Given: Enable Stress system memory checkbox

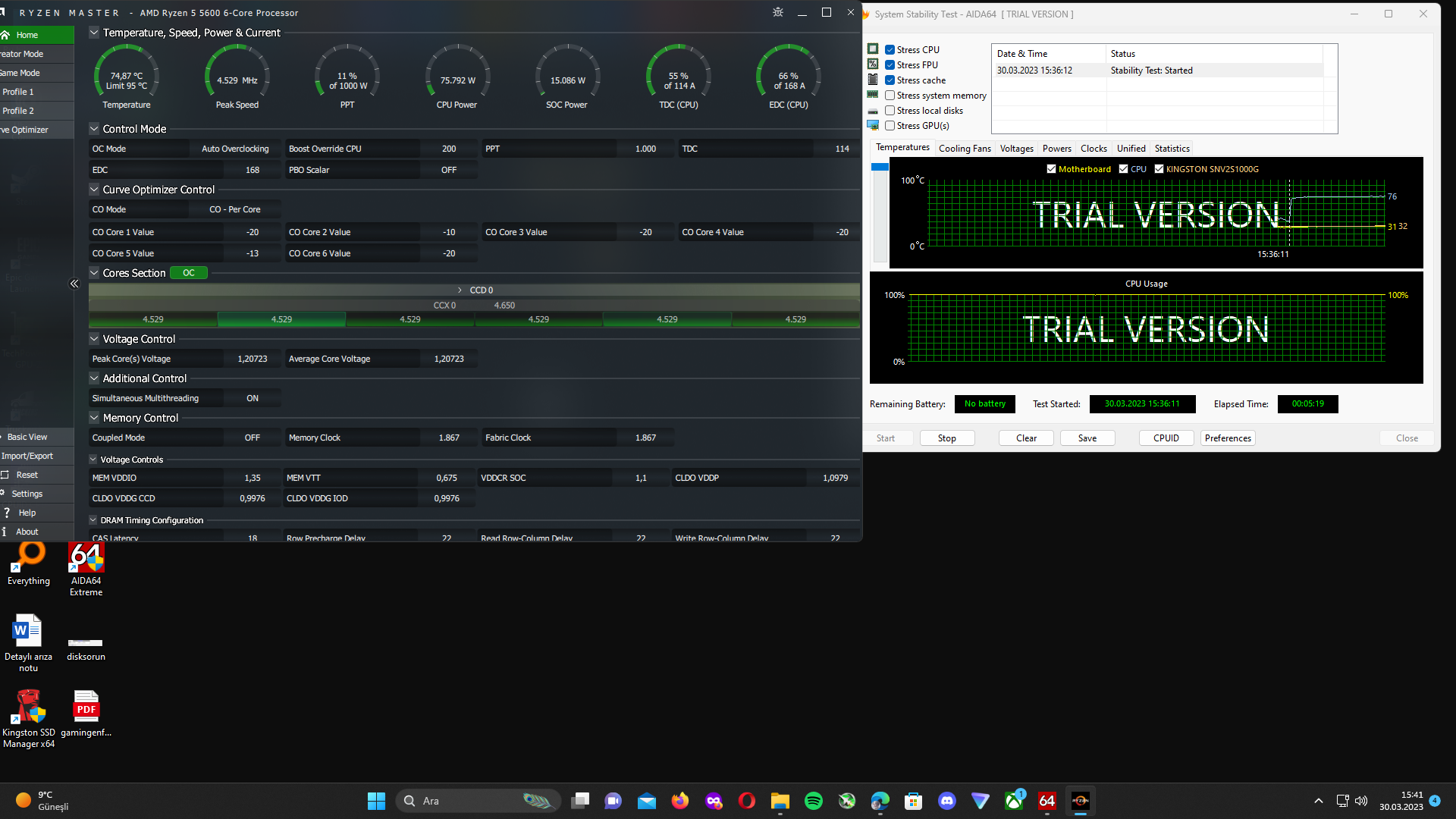Looking at the screenshot, I should 890,96.
